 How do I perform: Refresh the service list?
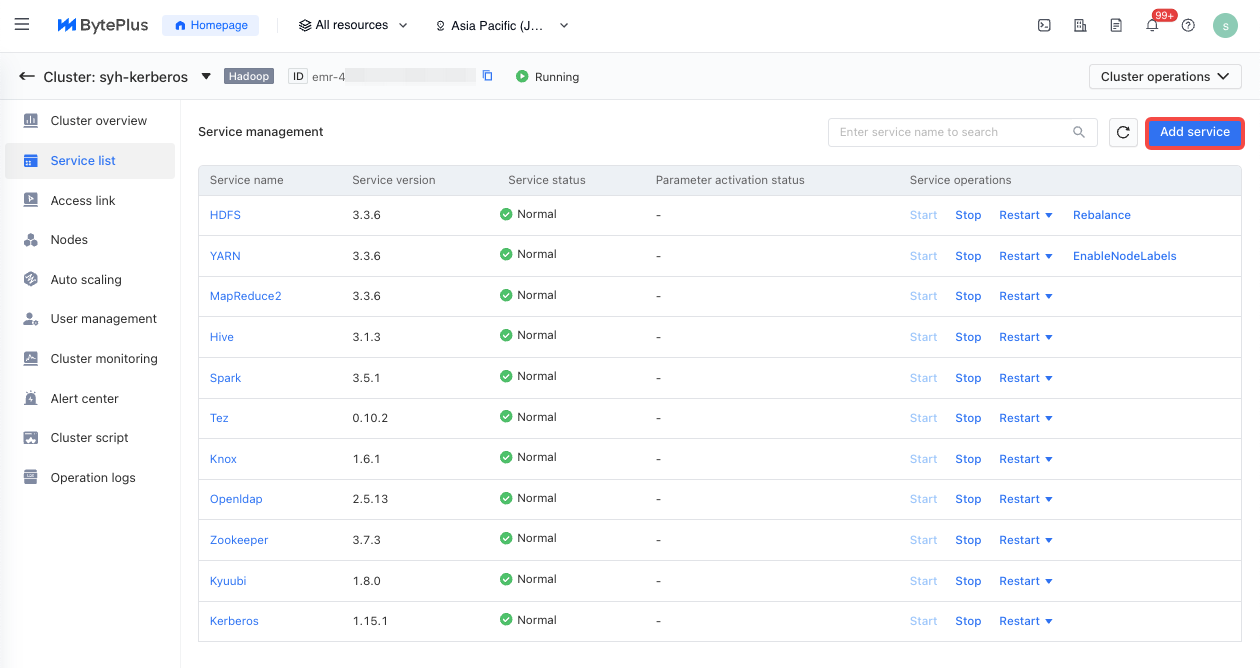click(x=1123, y=132)
